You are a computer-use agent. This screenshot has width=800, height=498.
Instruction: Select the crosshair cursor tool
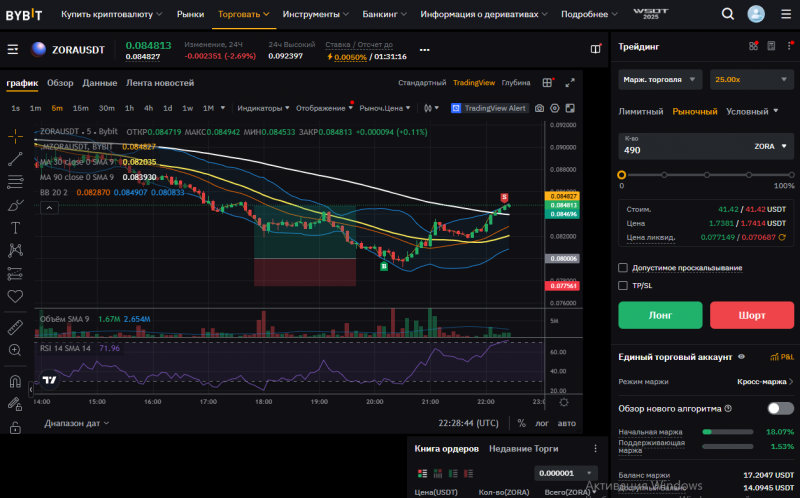coord(15,136)
